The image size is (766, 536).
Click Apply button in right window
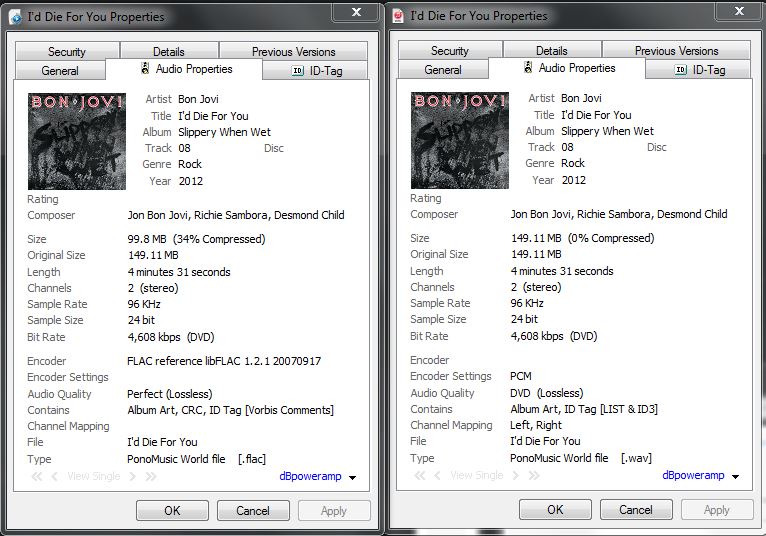(717, 510)
